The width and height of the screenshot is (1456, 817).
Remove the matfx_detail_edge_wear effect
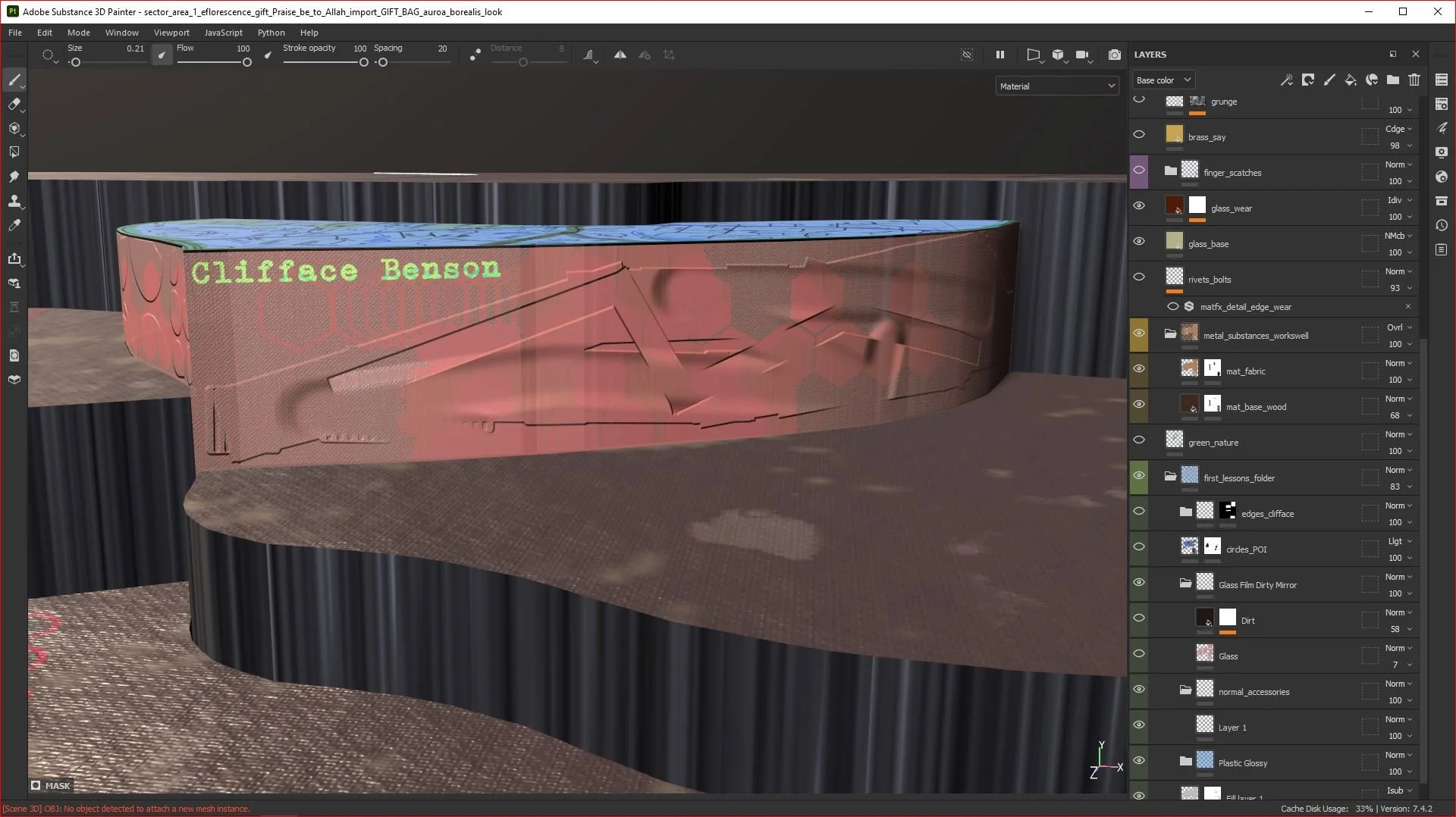click(1407, 307)
